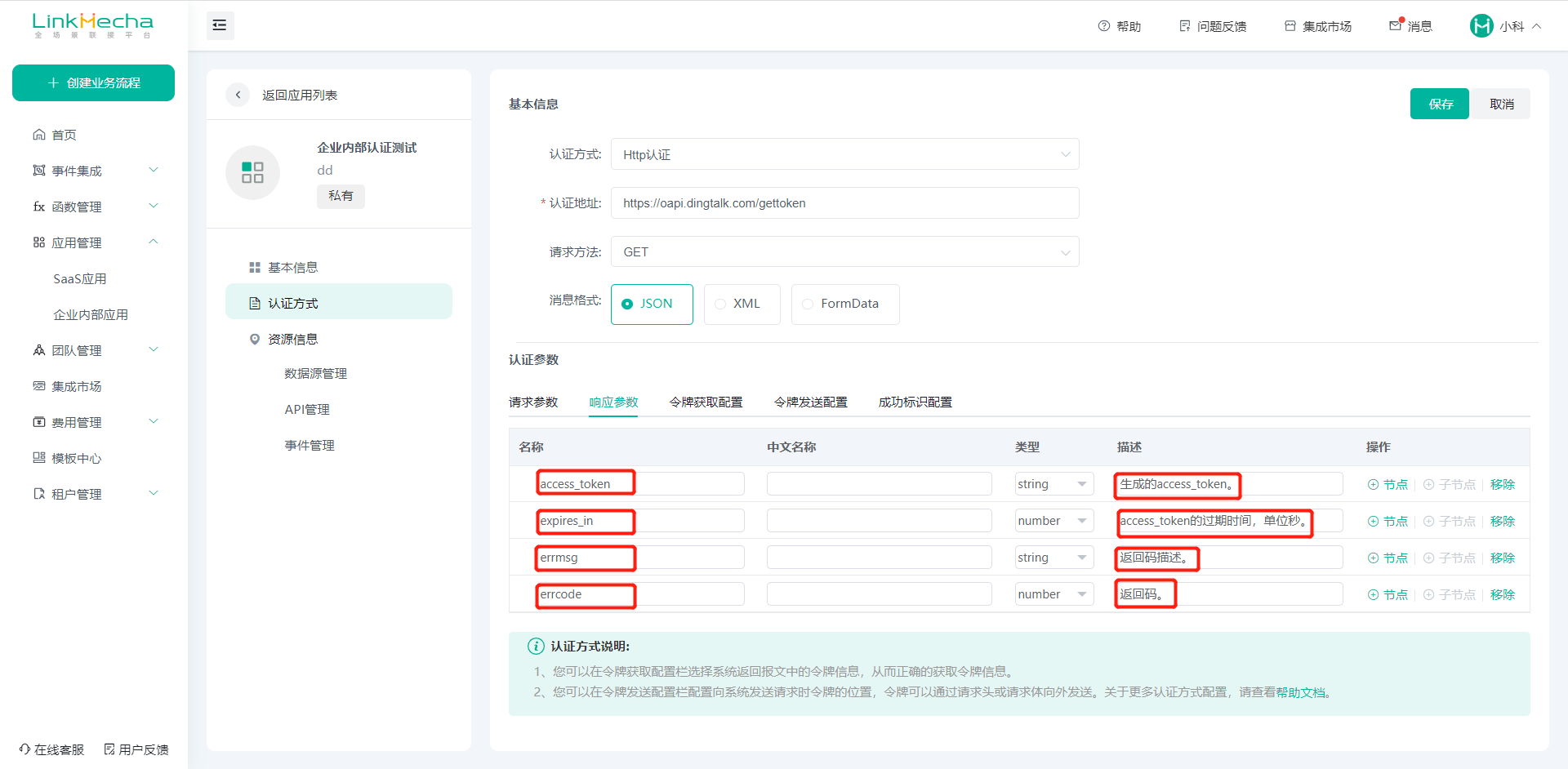The height and width of the screenshot is (769, 1568).
Task: Click the feedback icon next to 问题反馈
Action: pos(1185,26)
